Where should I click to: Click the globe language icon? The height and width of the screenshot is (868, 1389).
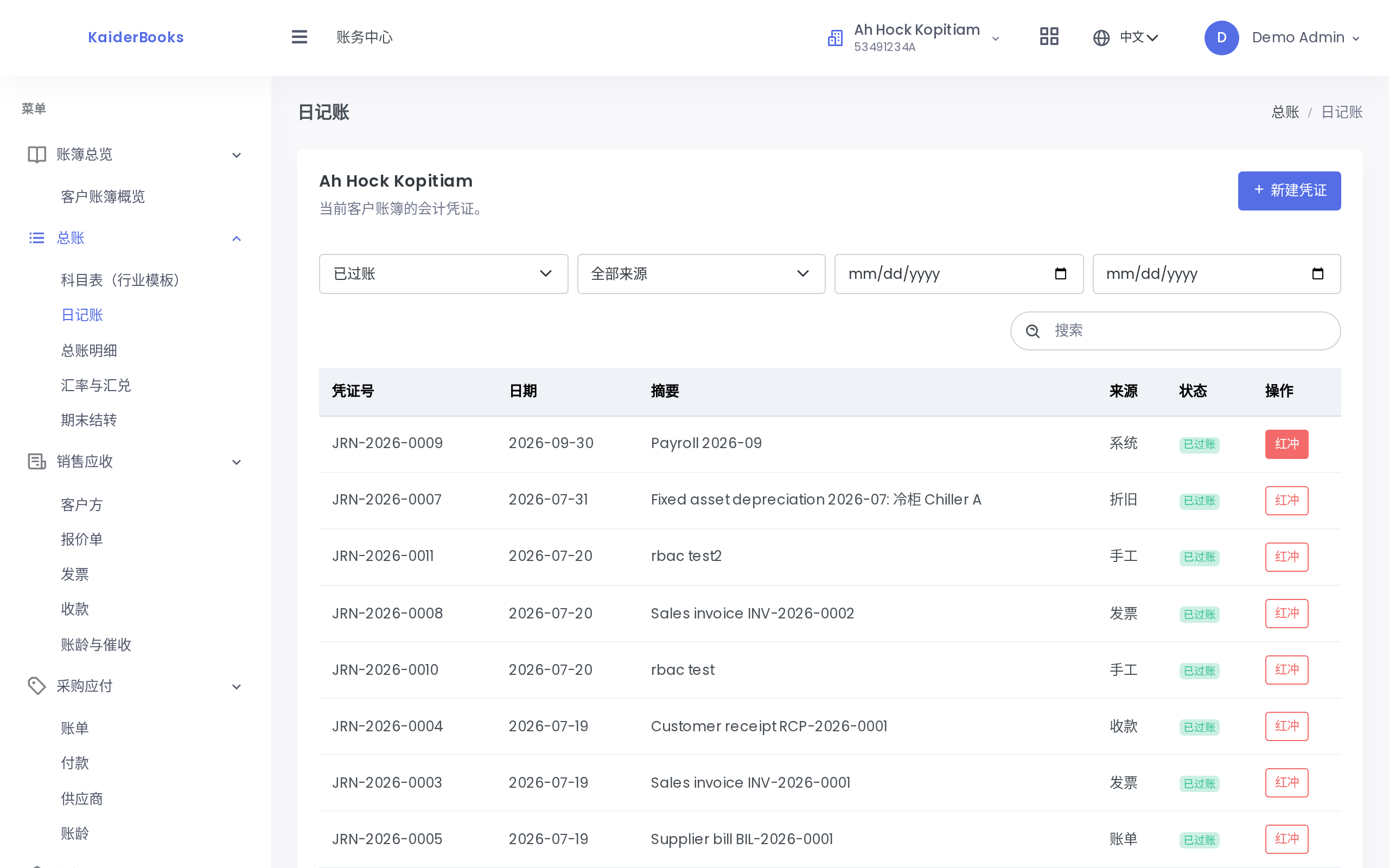1101,38
